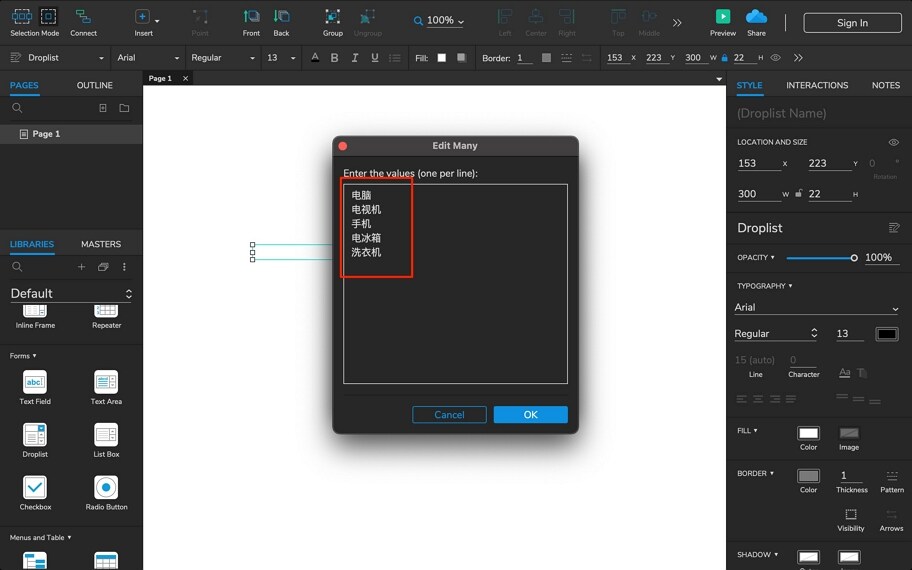Select the Text Field widget
The width and height of the screenshot is (912, 570).
[x=35, y=387]
